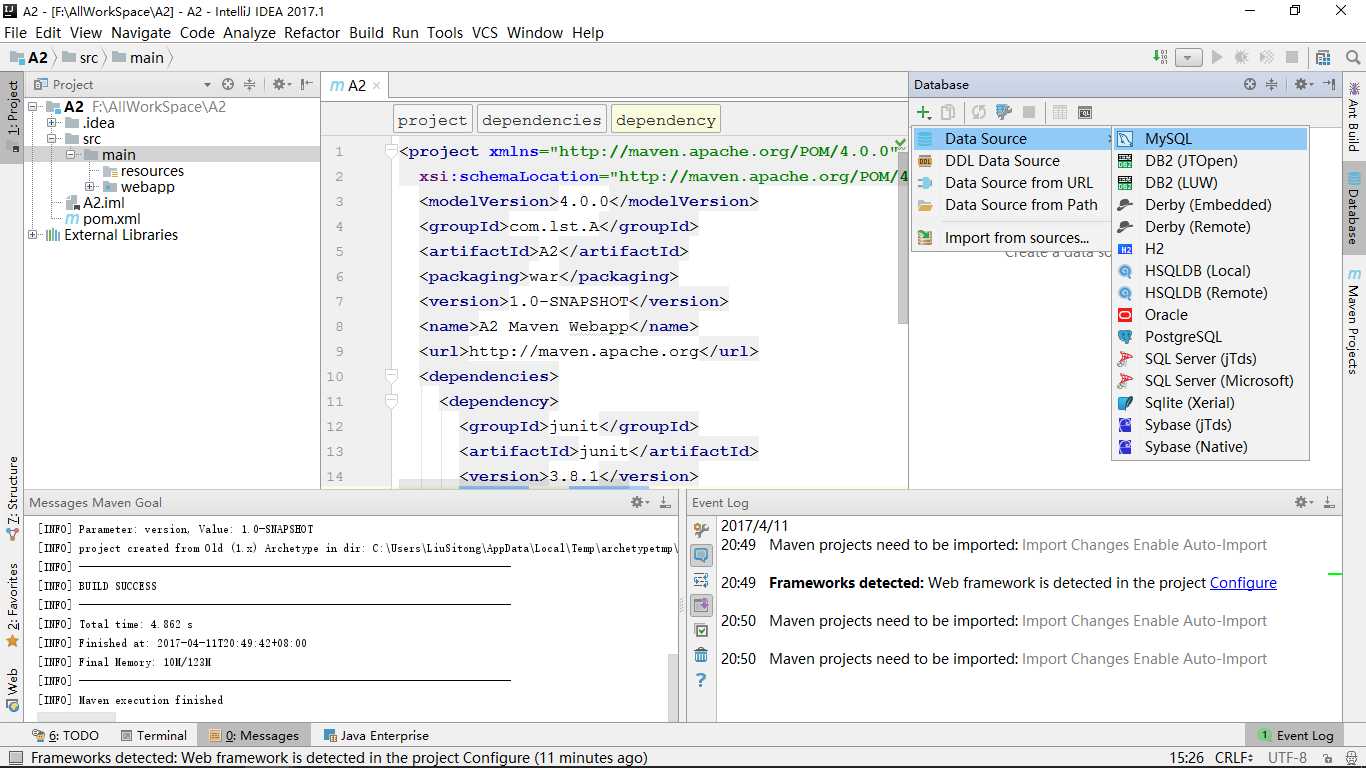Click the Synchronize refresh icon in Database toolbar
Viewport: 1366px width, 768px height.
click(979, 113)
